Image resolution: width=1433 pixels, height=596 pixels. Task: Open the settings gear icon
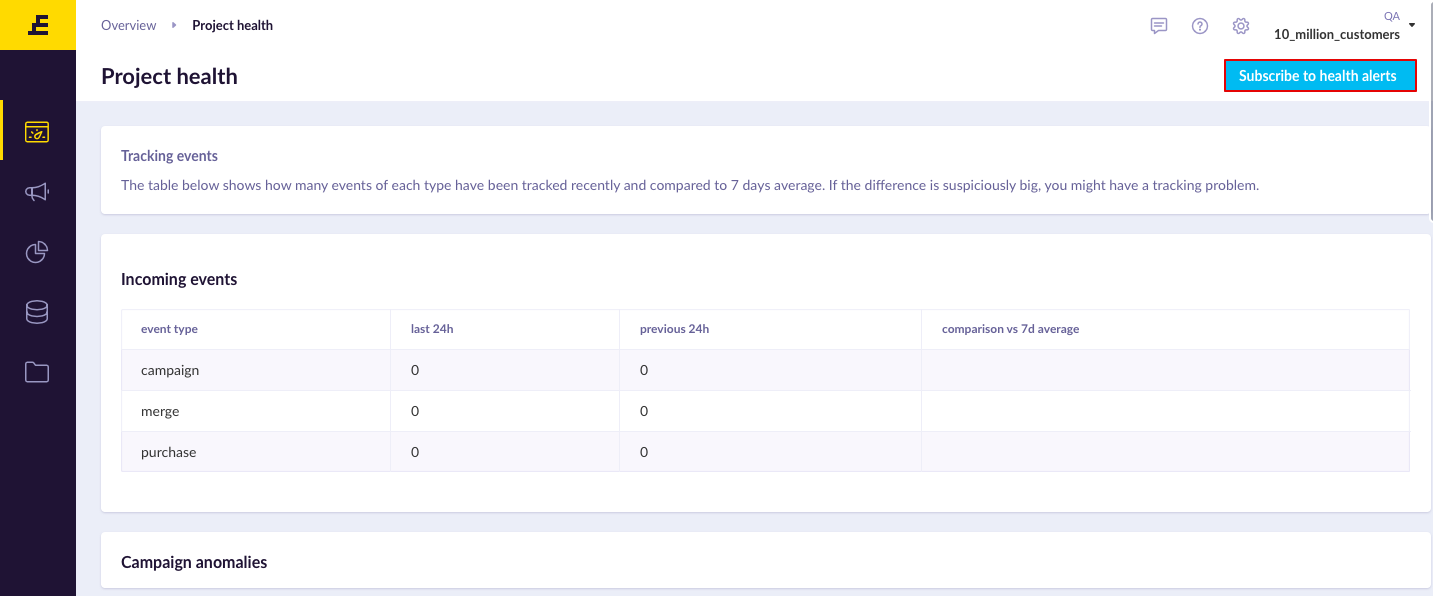(1241, 26)
